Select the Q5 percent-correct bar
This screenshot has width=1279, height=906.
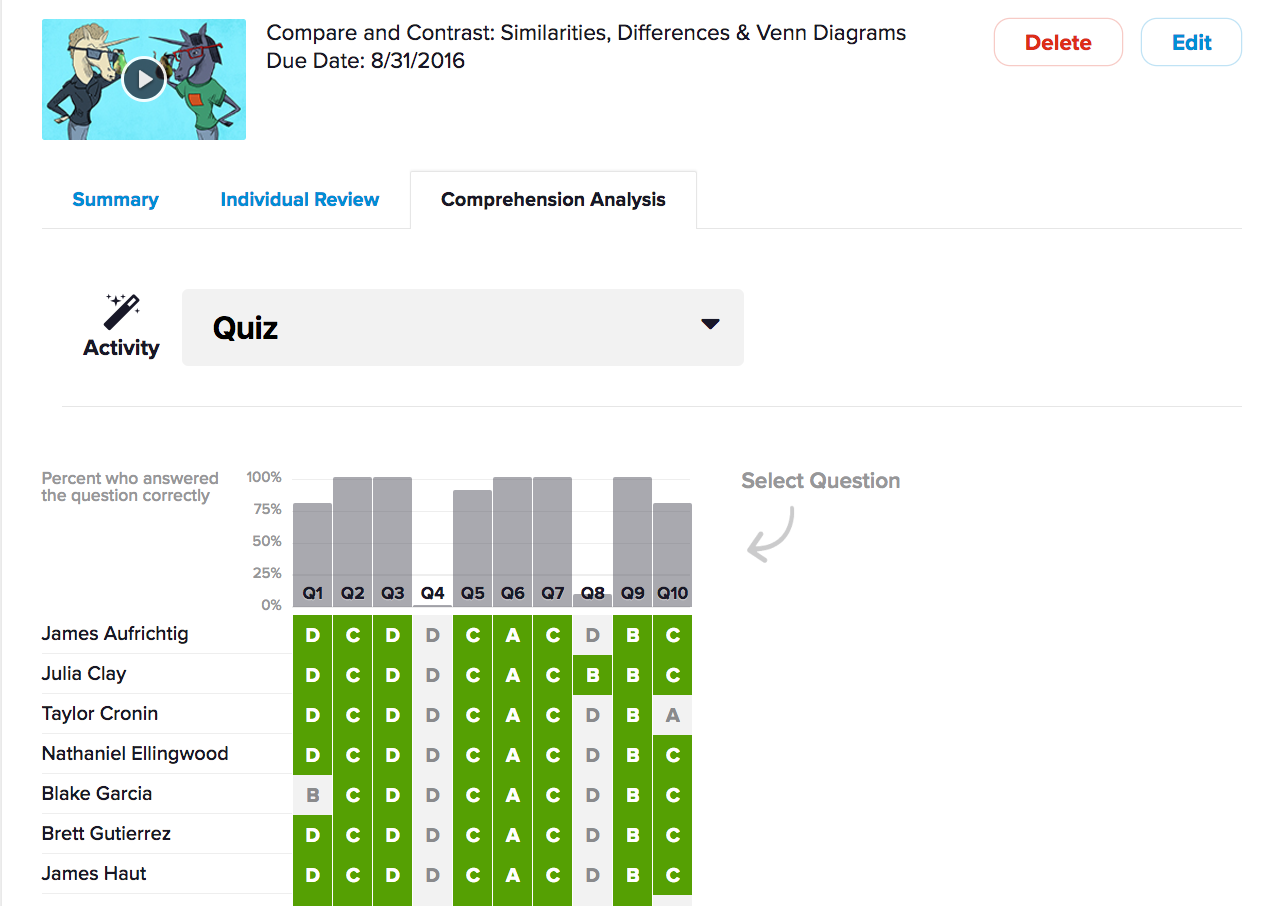[473, 545]
